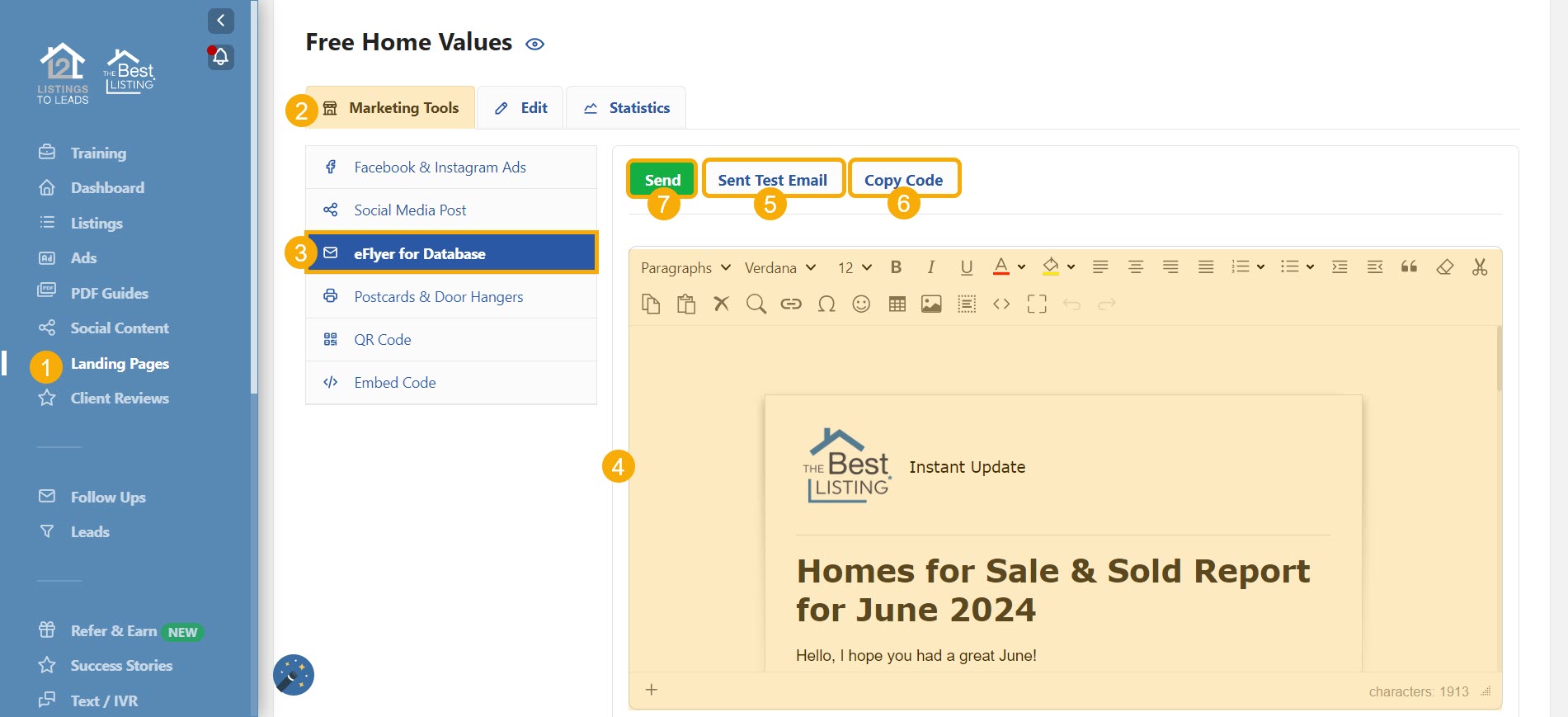The height and width of the screenshot is (717, 1568).
Task: Click the notification bell icon
Action: (x=220, y=57)
